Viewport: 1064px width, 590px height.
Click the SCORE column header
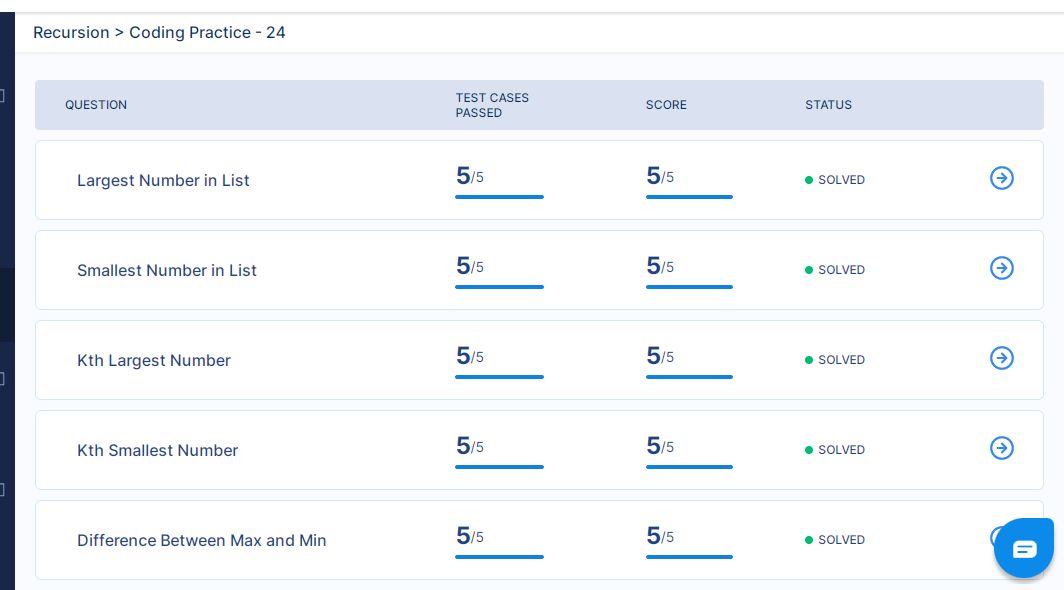(666, 105)
